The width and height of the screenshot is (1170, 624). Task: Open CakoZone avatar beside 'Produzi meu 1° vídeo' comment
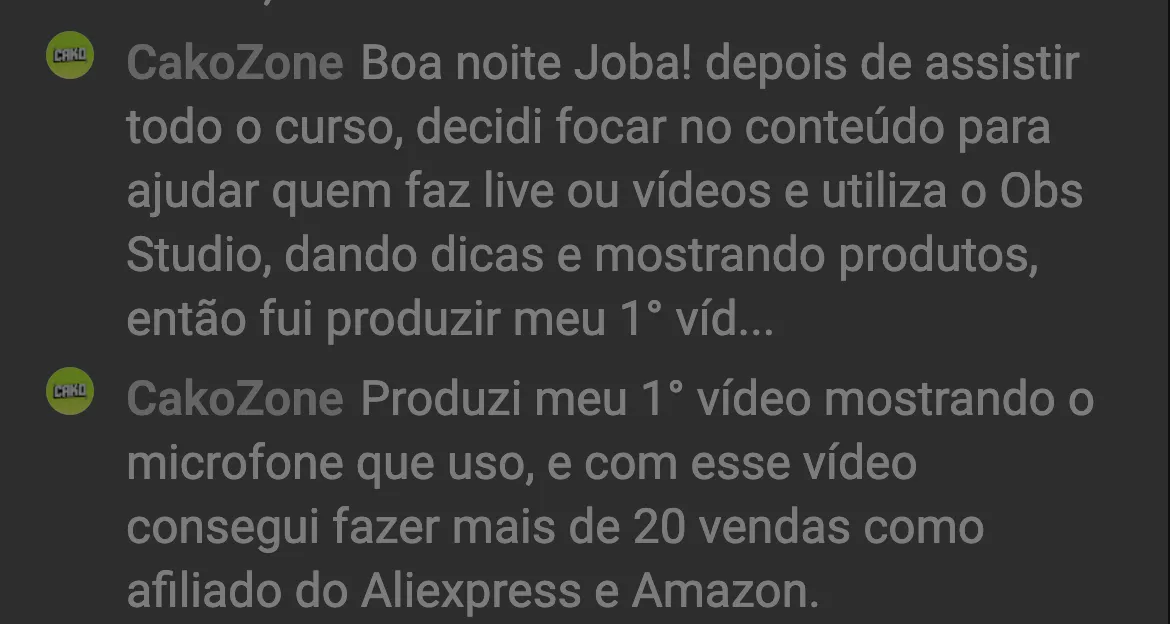(70, 390)
